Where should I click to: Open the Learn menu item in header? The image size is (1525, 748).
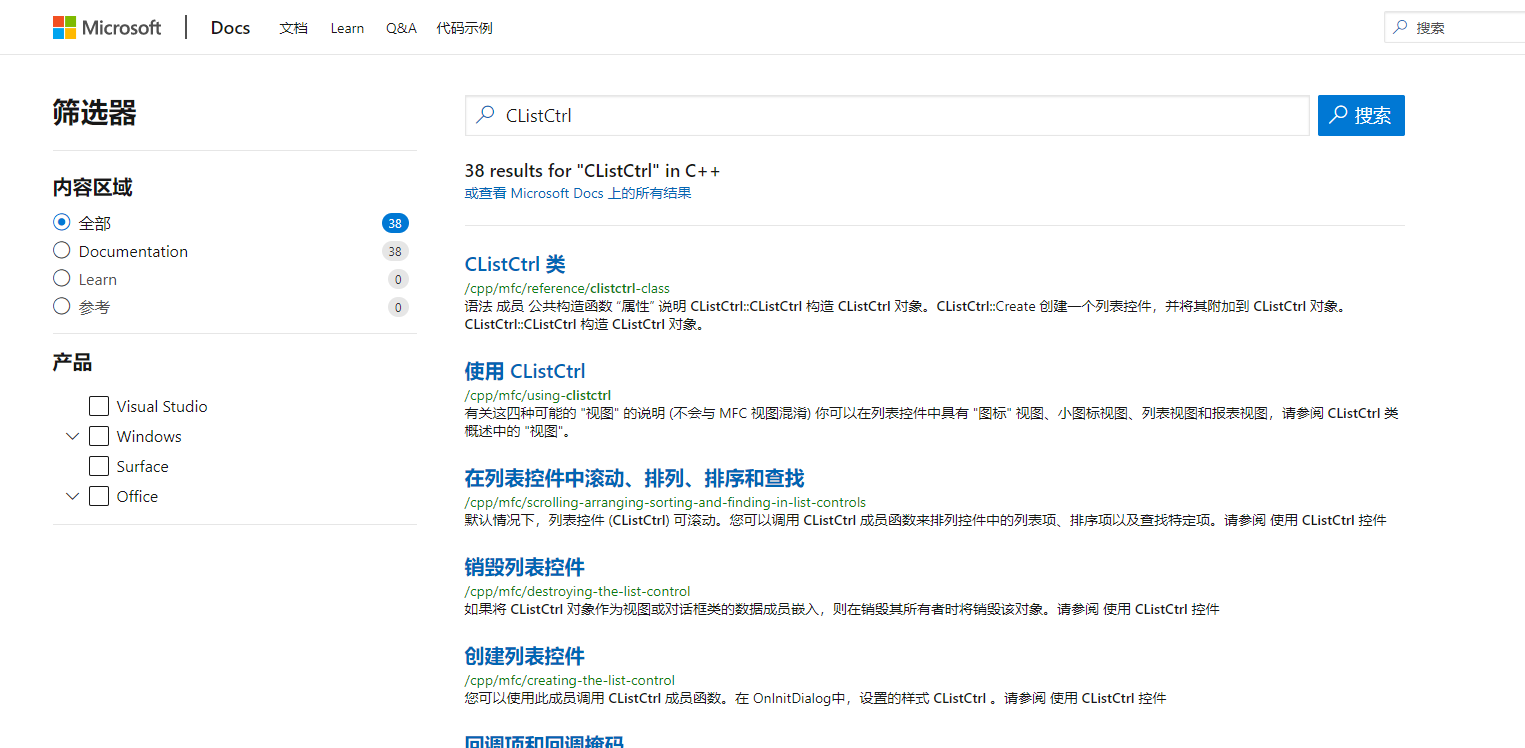point(347,28)
